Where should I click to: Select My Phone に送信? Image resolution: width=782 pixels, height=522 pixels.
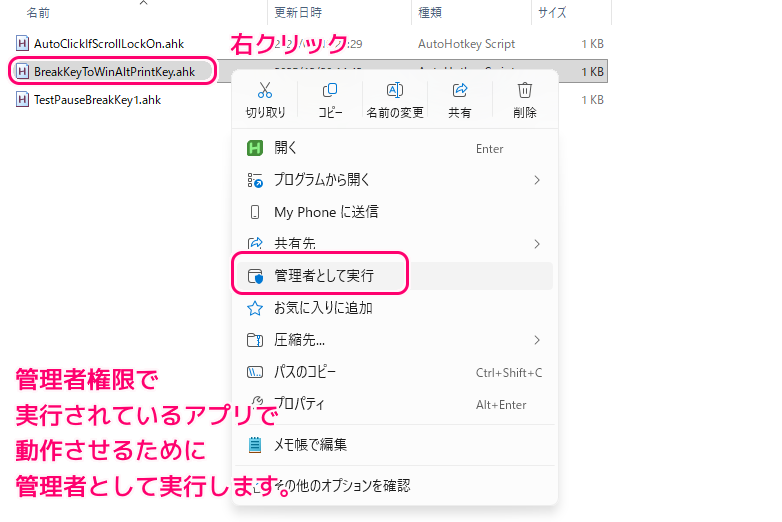click(394, 212)
